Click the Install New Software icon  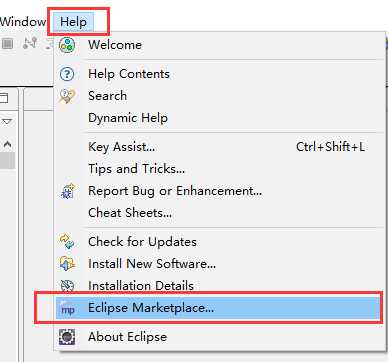click(x=67, y=264)
